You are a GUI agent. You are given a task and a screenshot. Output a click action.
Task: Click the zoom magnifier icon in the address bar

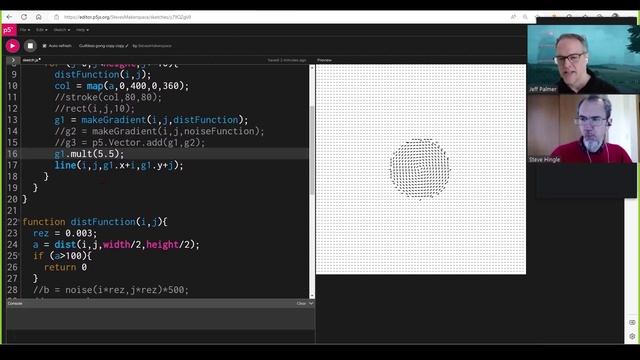click(x=525, y=17)
